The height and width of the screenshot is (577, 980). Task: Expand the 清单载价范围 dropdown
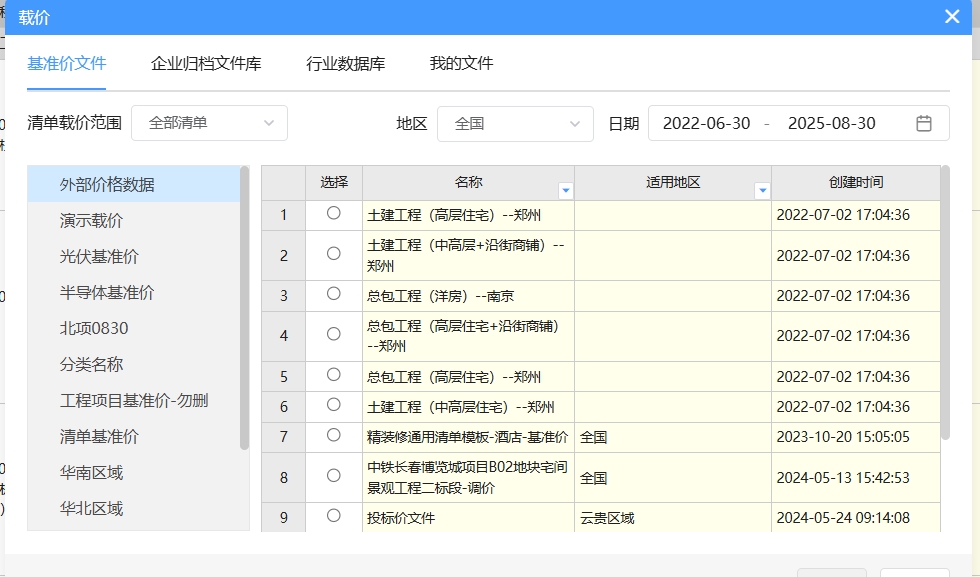209,123
